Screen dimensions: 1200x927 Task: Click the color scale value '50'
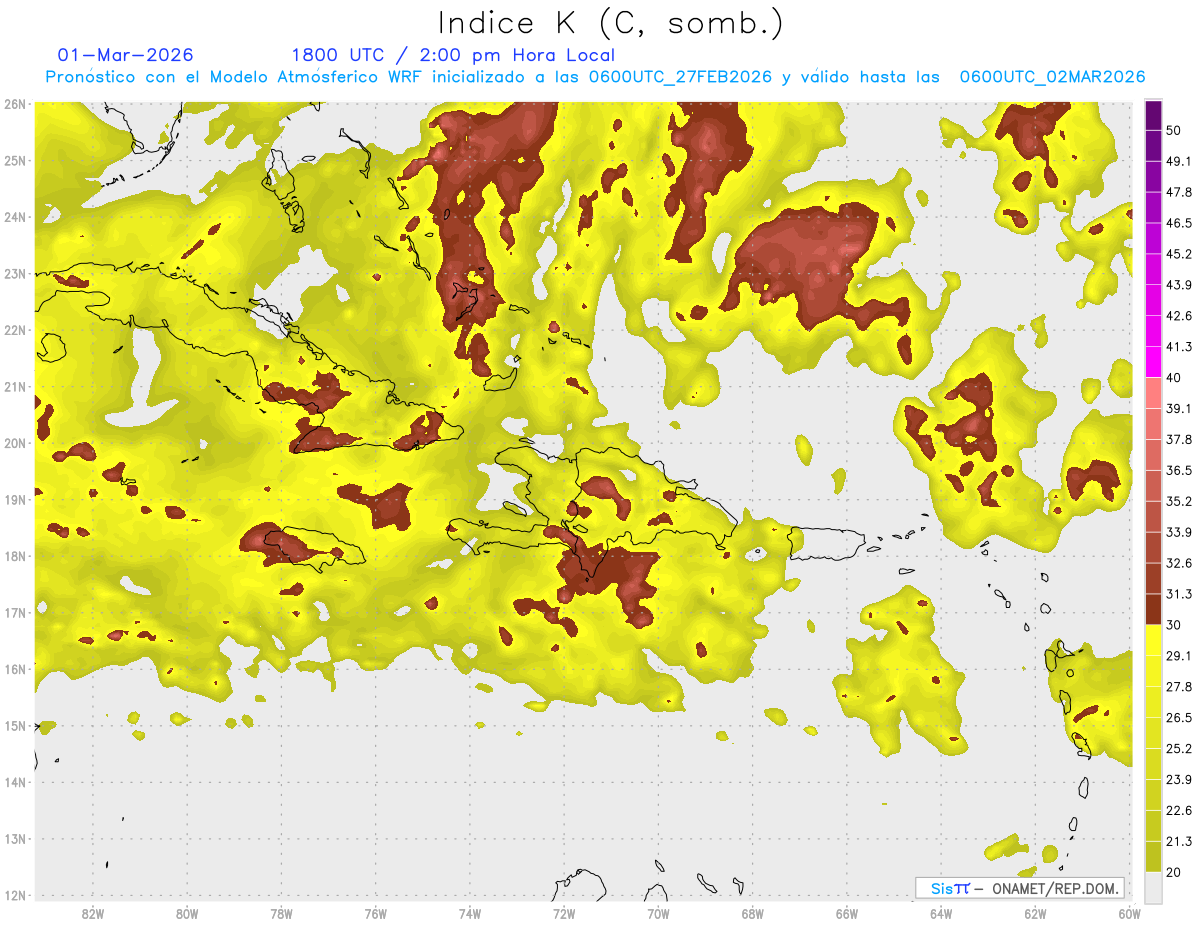(x=1173, y=130)
